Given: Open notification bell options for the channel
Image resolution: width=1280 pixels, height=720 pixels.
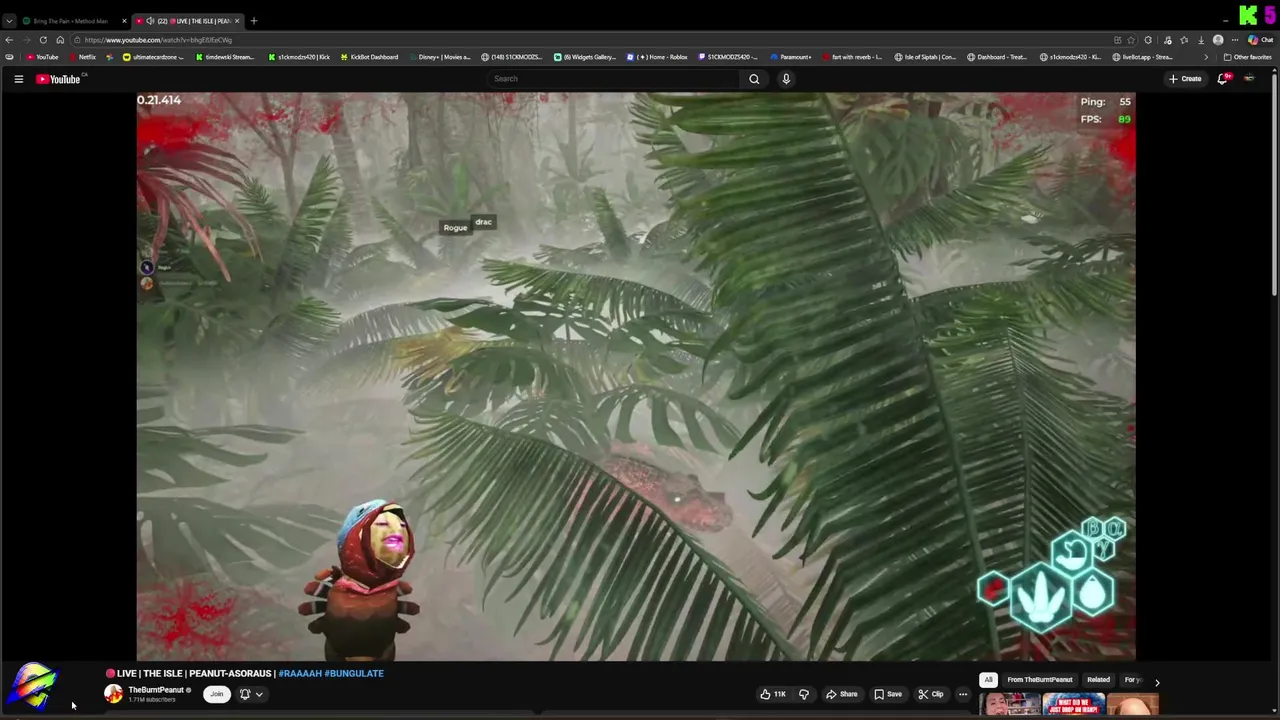Looking at the screenshot, I should coord(250,694).
